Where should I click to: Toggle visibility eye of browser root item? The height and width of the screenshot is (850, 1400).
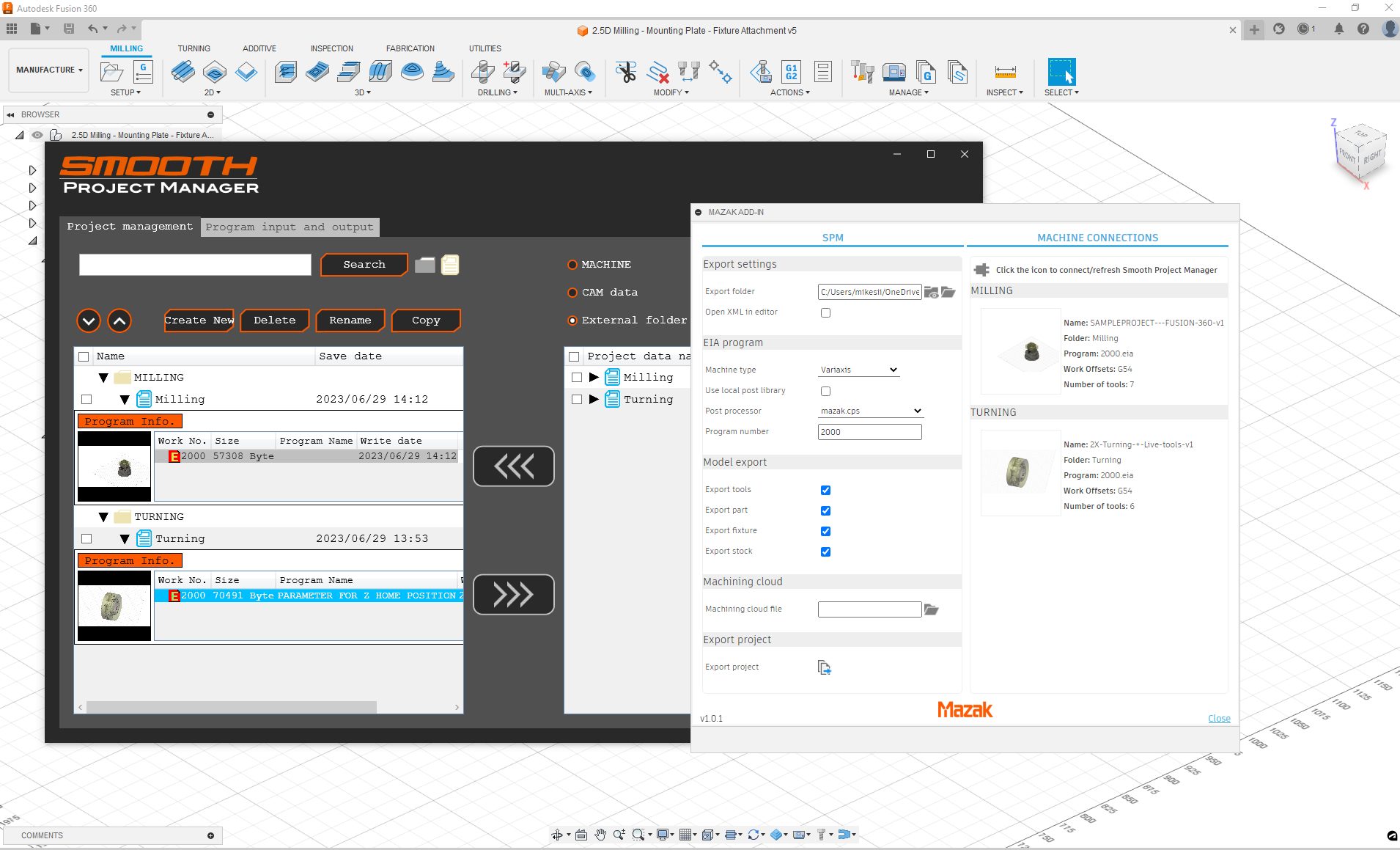(37, 135)
